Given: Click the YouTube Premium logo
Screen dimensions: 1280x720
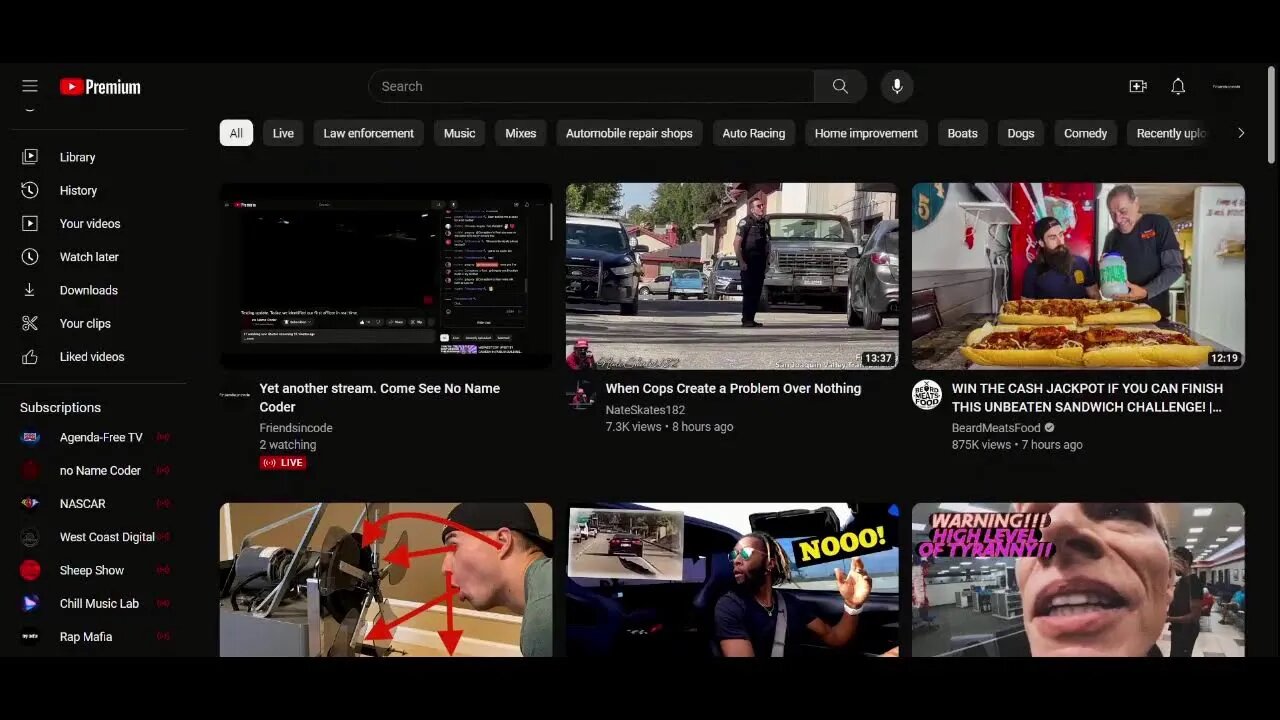Looking at the screenshot, I should tap(100, 87).
